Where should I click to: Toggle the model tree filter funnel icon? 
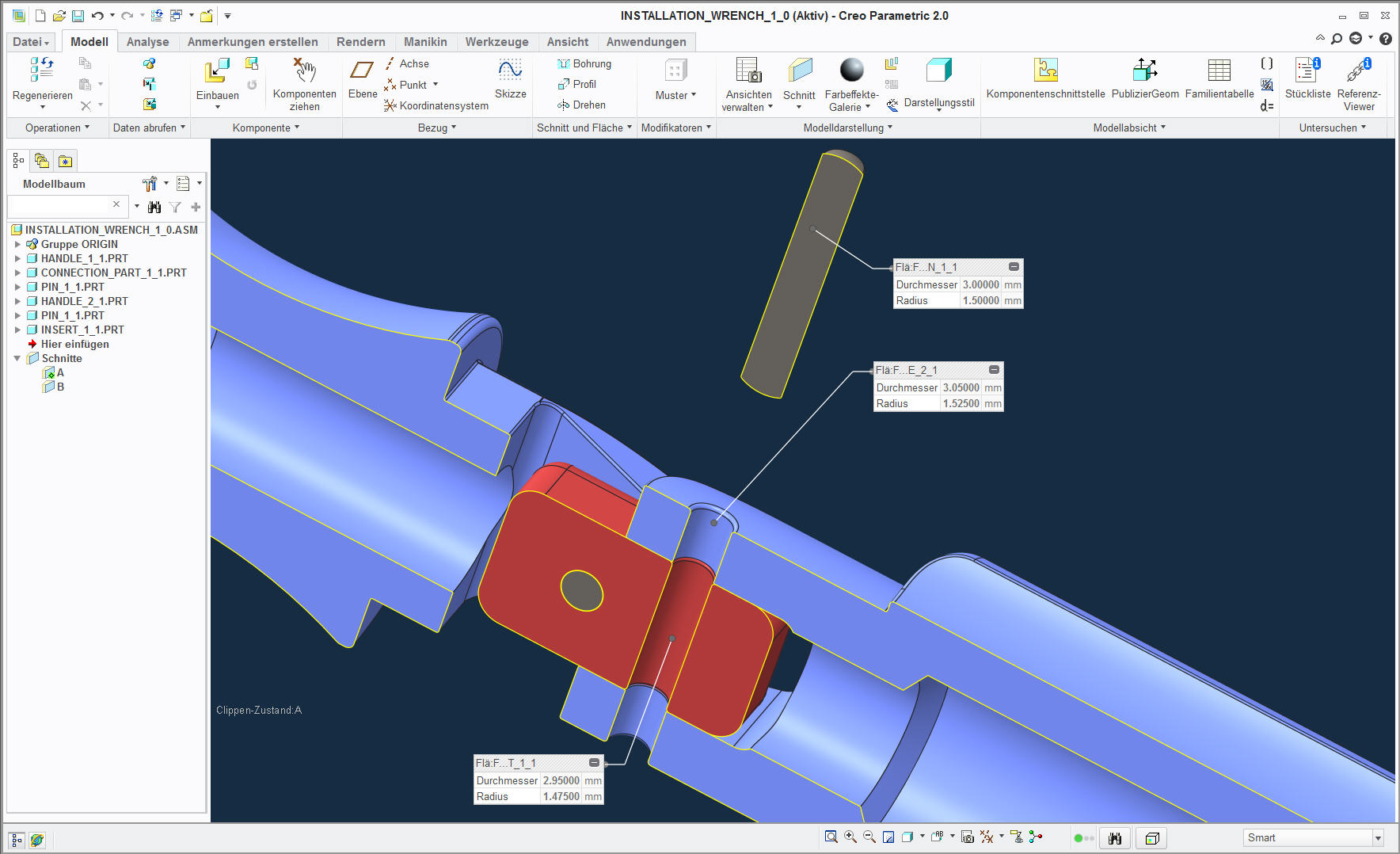pyautogui.click(x=175, y=207)
